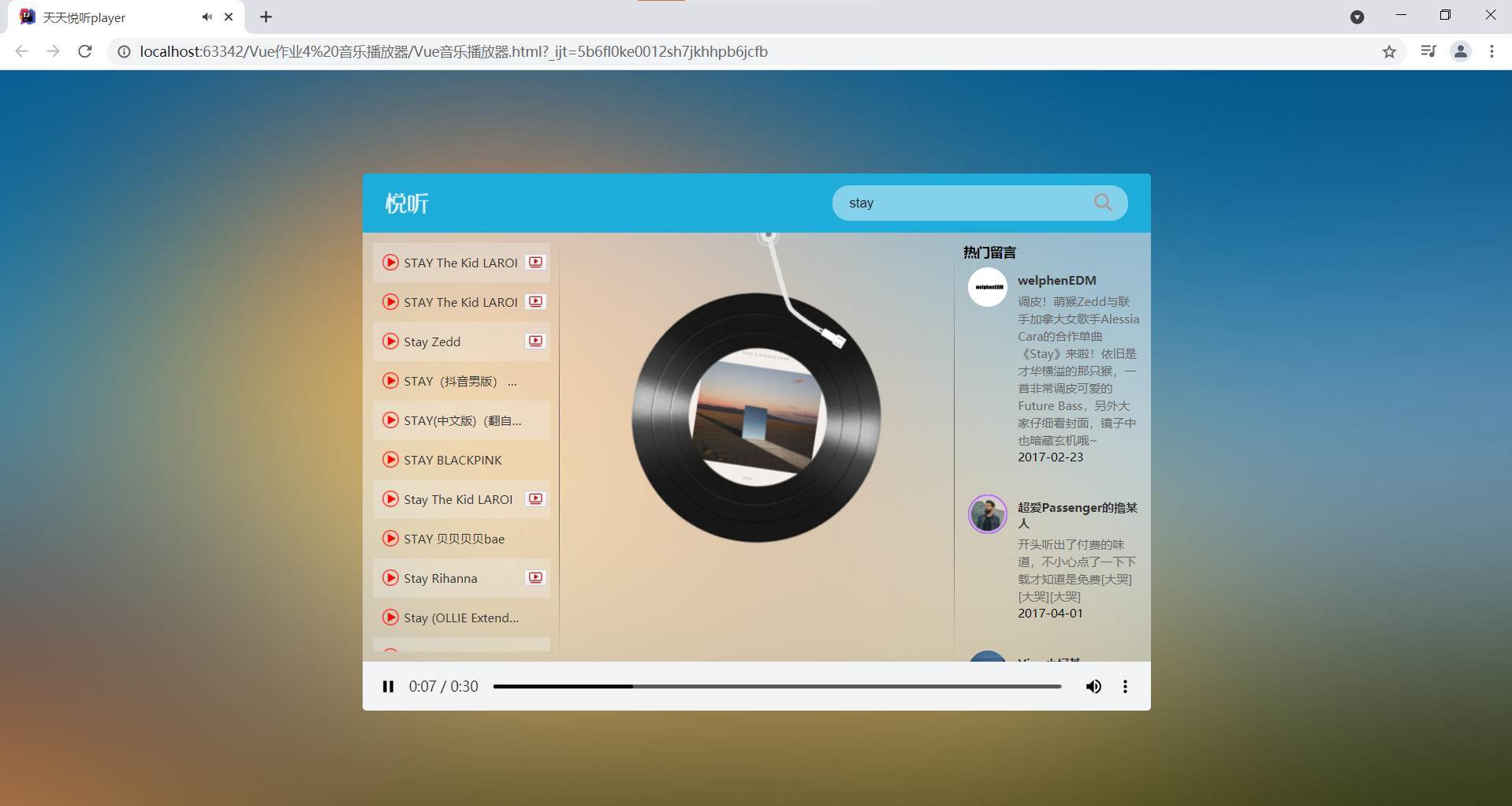The image size is (1512, 806).
Task: Mute tab via the speaker icon
Action: tap(207, 17)
